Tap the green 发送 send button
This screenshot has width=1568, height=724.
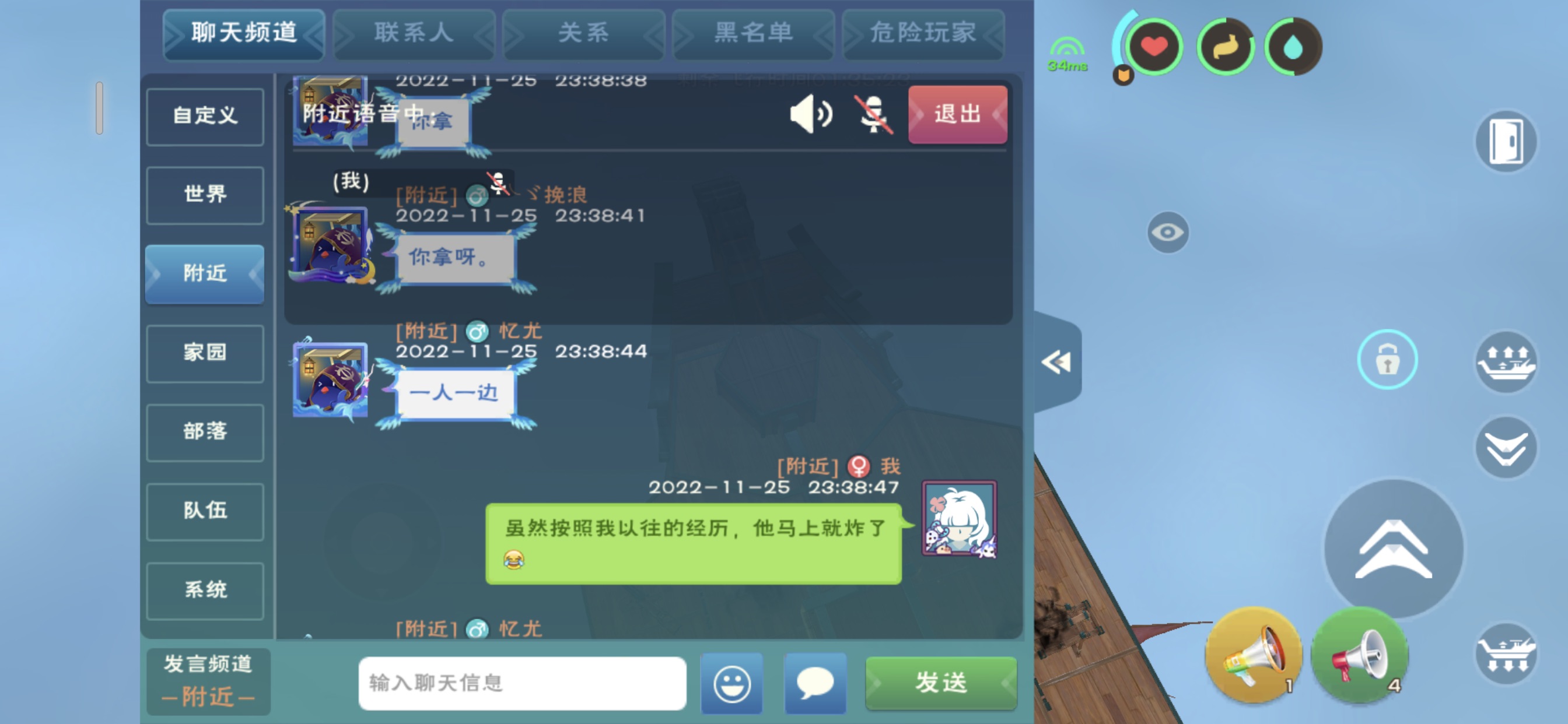pyautogui.click(x=941, y=683)
